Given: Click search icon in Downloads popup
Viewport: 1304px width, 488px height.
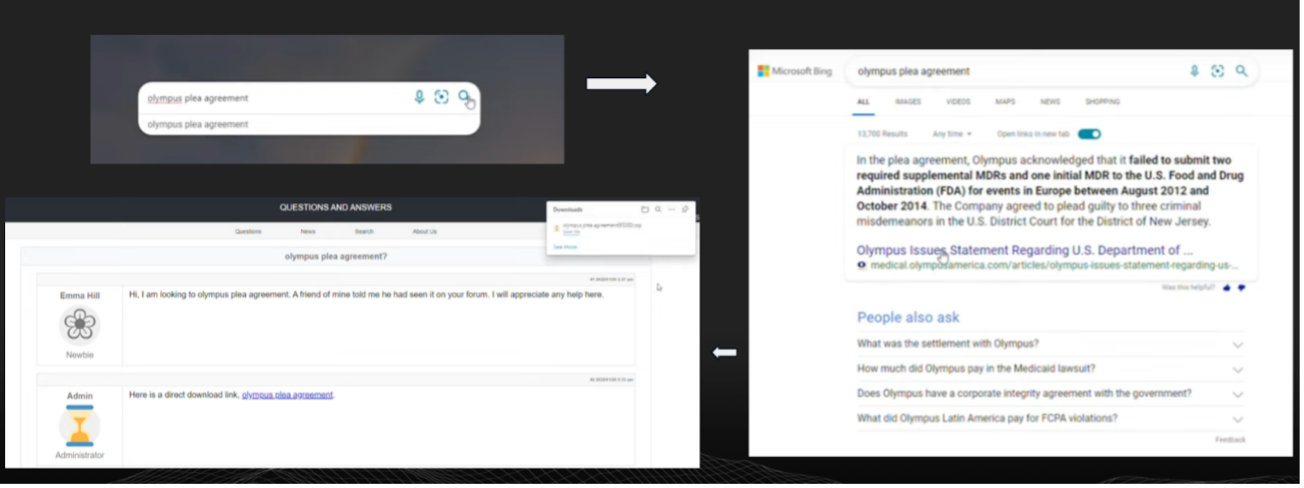Looking at the screenshot, I should [x=658, y=210].
